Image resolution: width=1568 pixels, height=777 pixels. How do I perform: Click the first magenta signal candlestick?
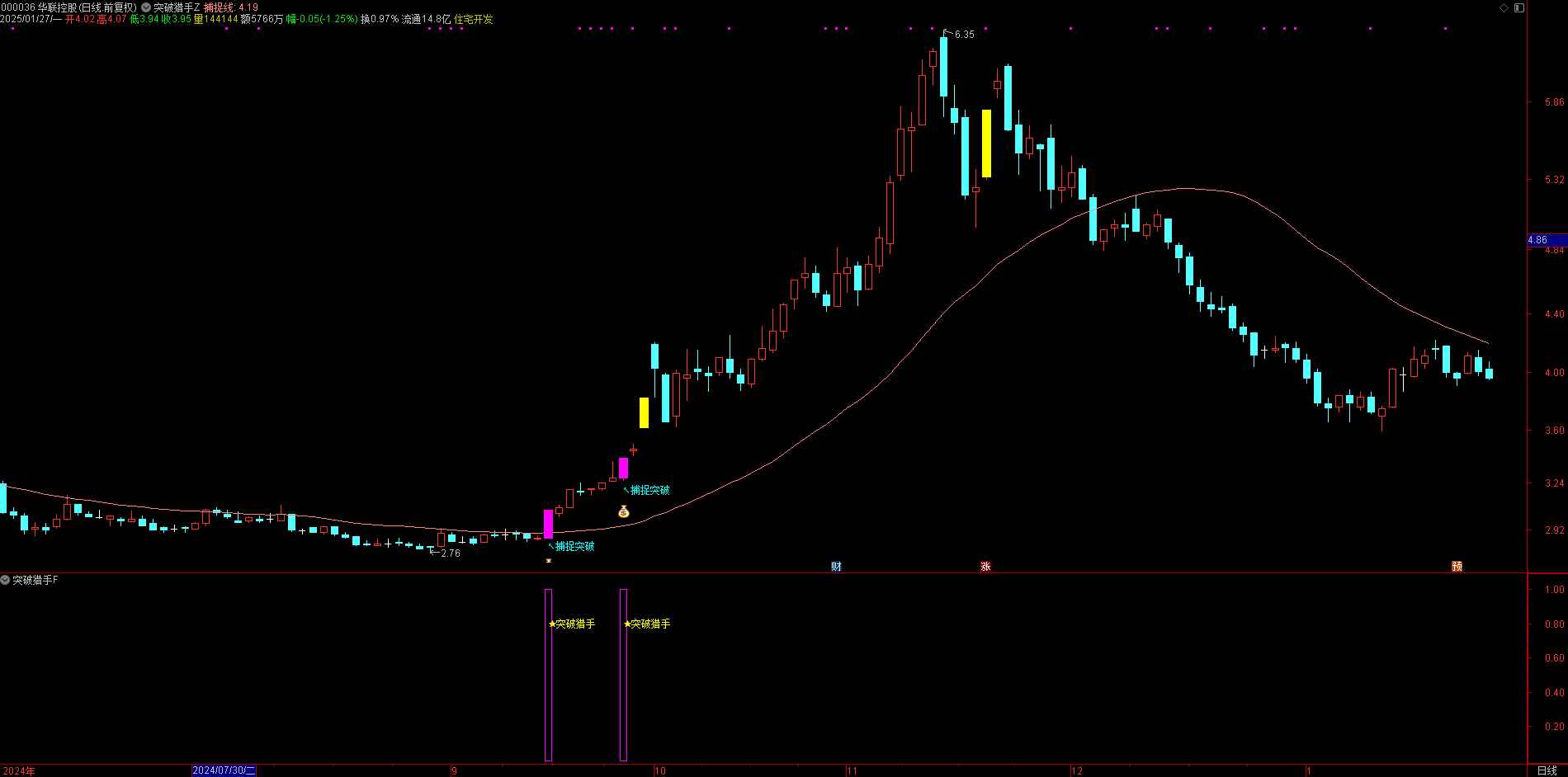[x=549, y=525]
